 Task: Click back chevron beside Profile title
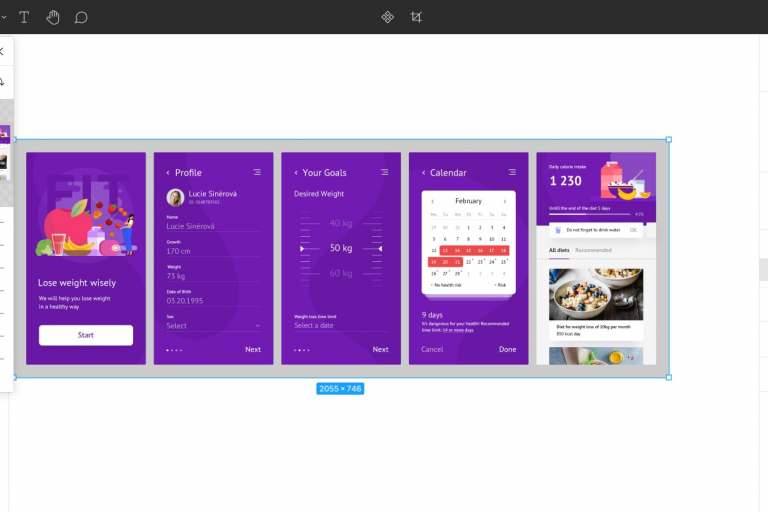[168, 172]
